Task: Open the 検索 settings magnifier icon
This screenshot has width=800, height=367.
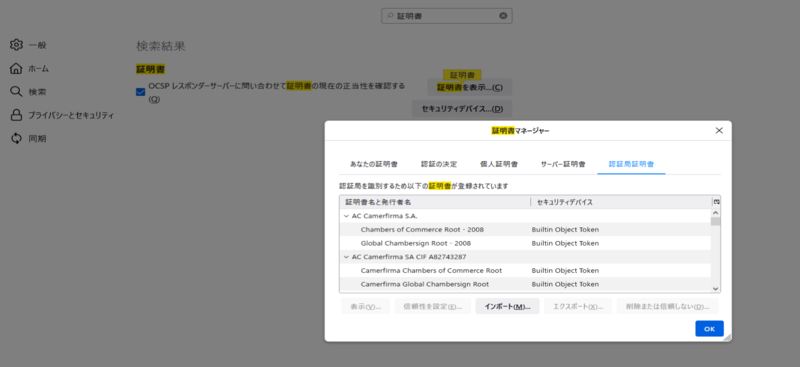Action: pyautogui.click(x=16, y=92)
